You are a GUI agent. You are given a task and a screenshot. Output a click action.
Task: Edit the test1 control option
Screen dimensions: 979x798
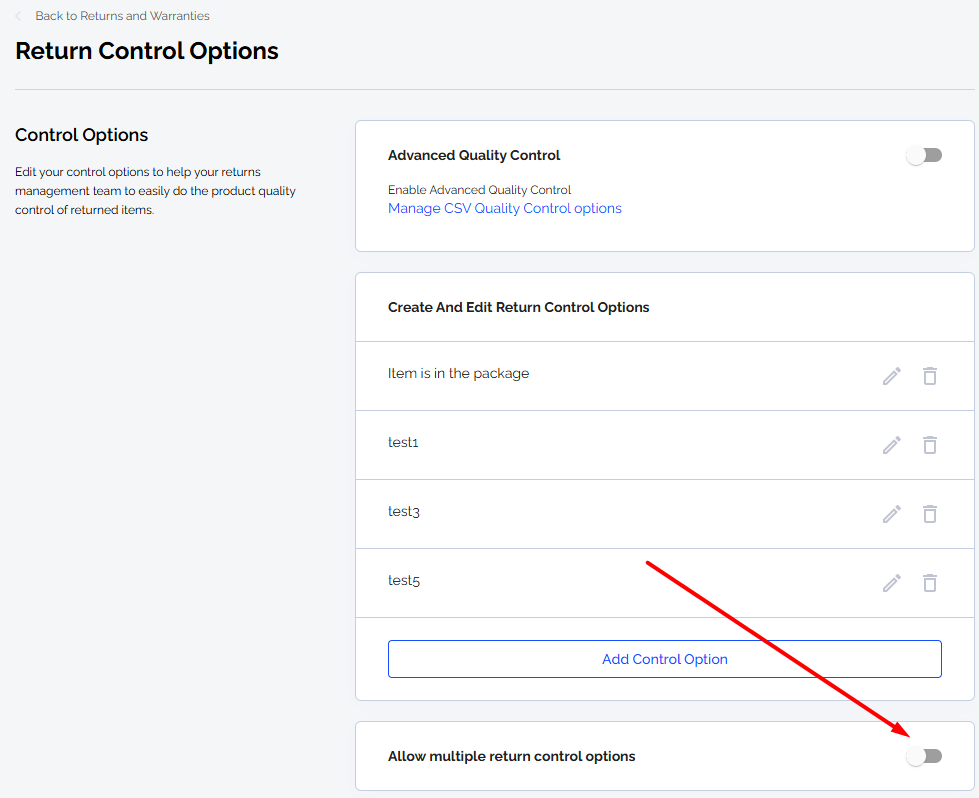coord(892,445)
